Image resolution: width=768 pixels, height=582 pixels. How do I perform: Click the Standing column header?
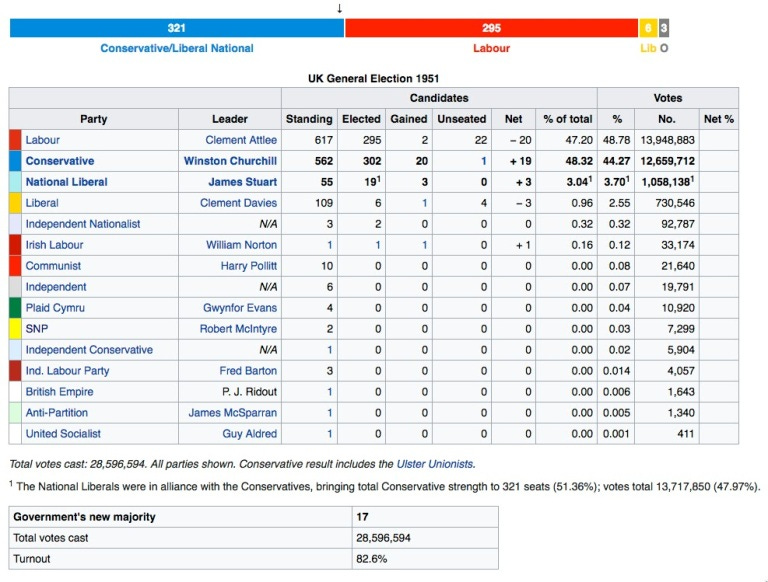pyautogui.click(x=309, y=119)
